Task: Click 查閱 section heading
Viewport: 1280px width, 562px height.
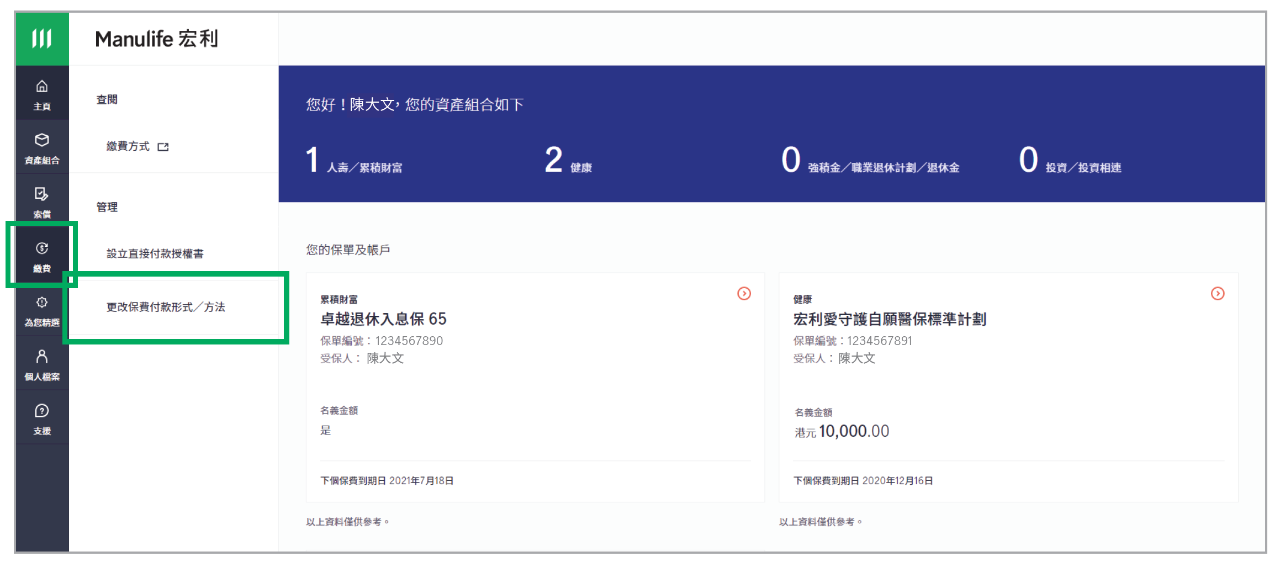Action: point(107,100)
